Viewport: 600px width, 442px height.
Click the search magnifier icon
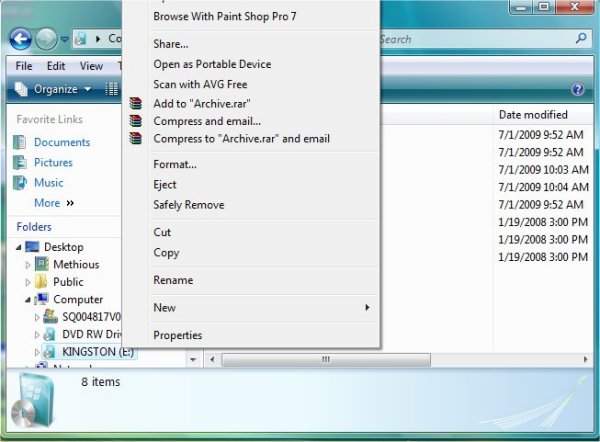click(581, 38)
